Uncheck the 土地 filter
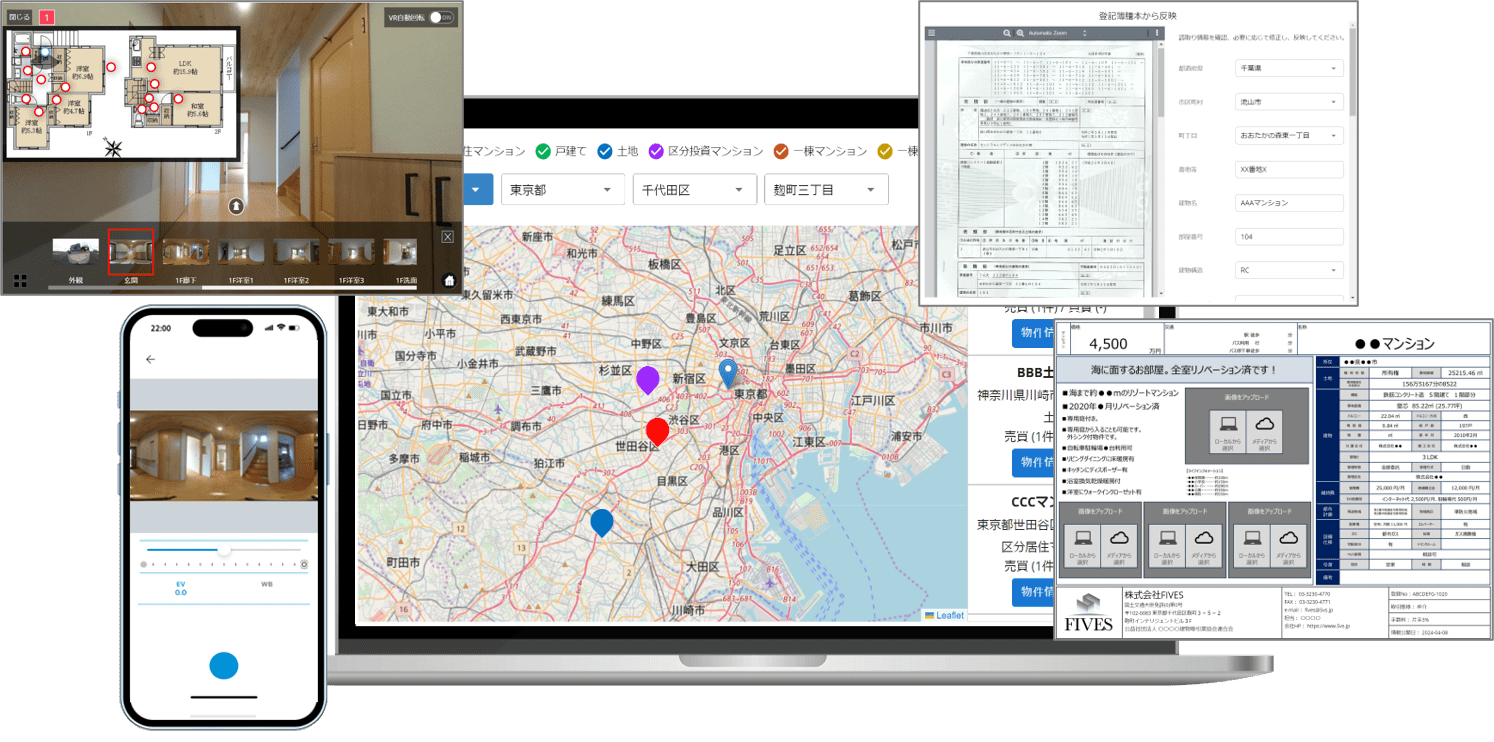1494x742 pixels. click(604, 151)
